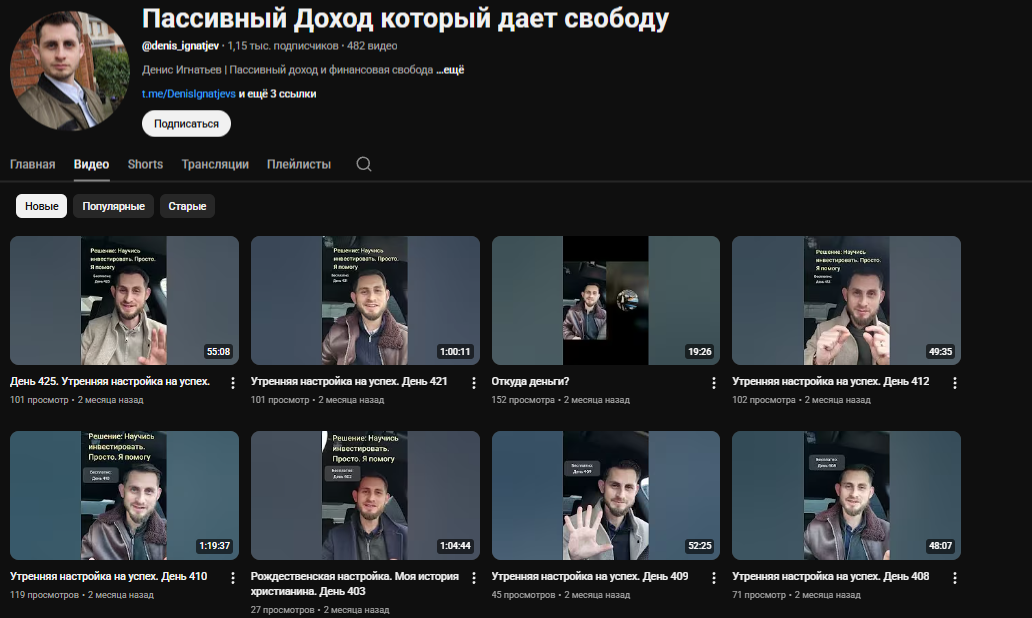Click the 48:07 duration badge
The width and height of the screenshot is (1032, 618).
[x=941, y=546]
